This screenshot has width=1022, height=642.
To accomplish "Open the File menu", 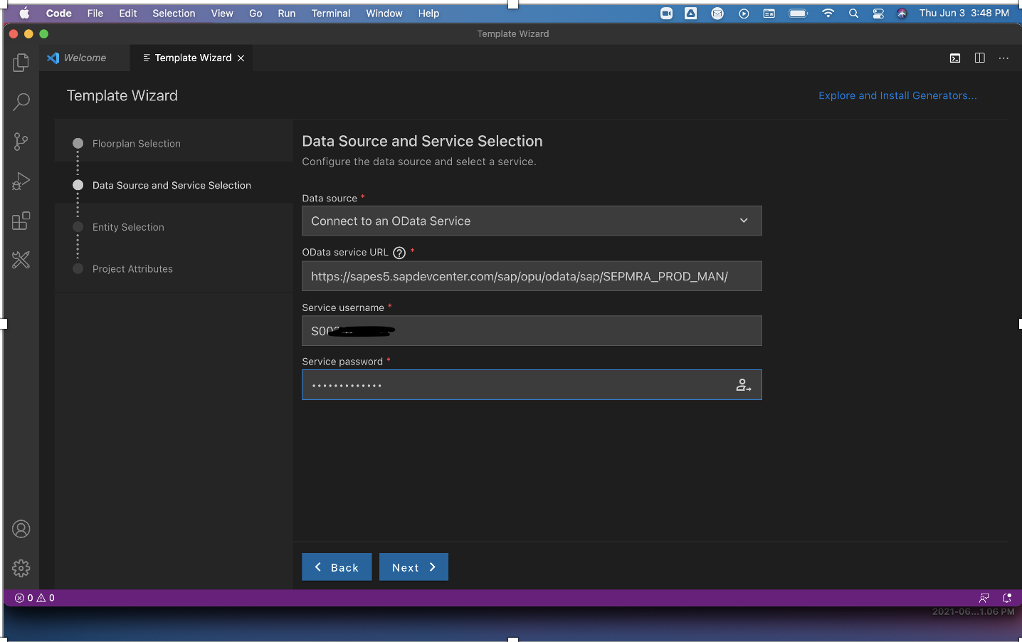I will point(95,13).
